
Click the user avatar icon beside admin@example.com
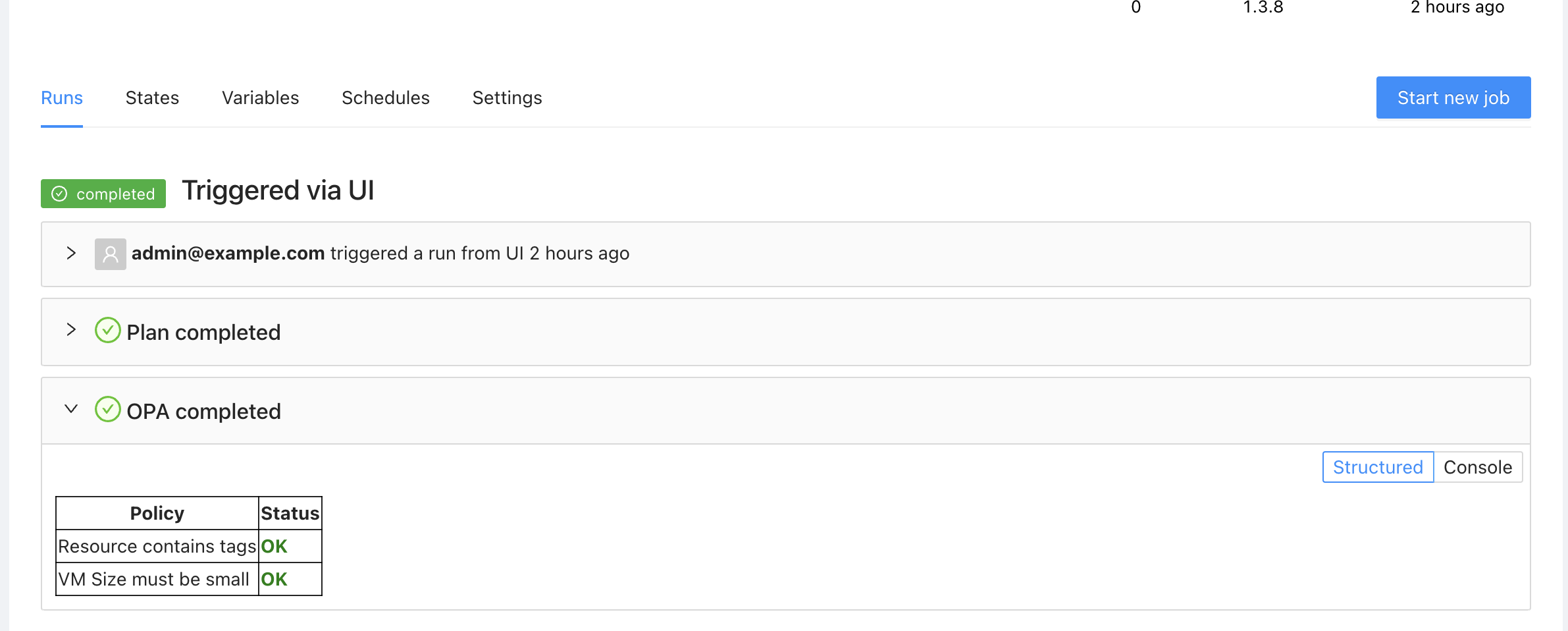point(111,254)
